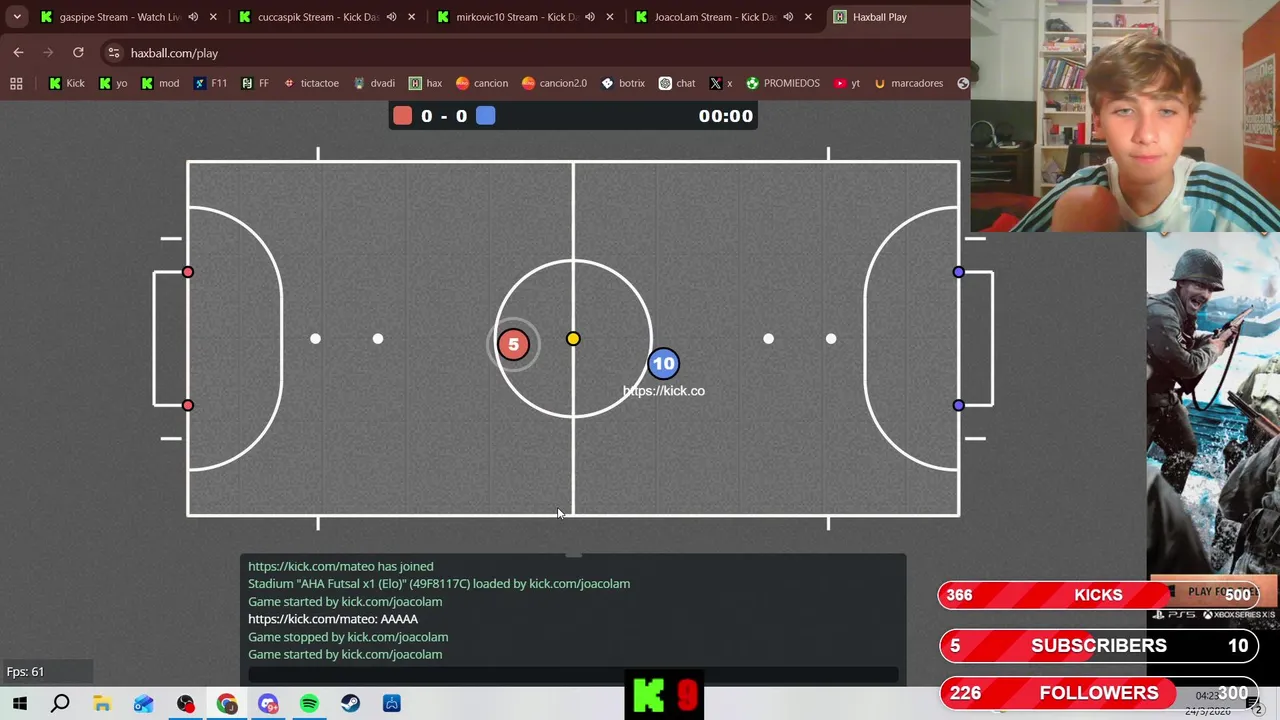The image size is (1280, 720).
Task: Reload the haxball page
Action: [78, 53]
